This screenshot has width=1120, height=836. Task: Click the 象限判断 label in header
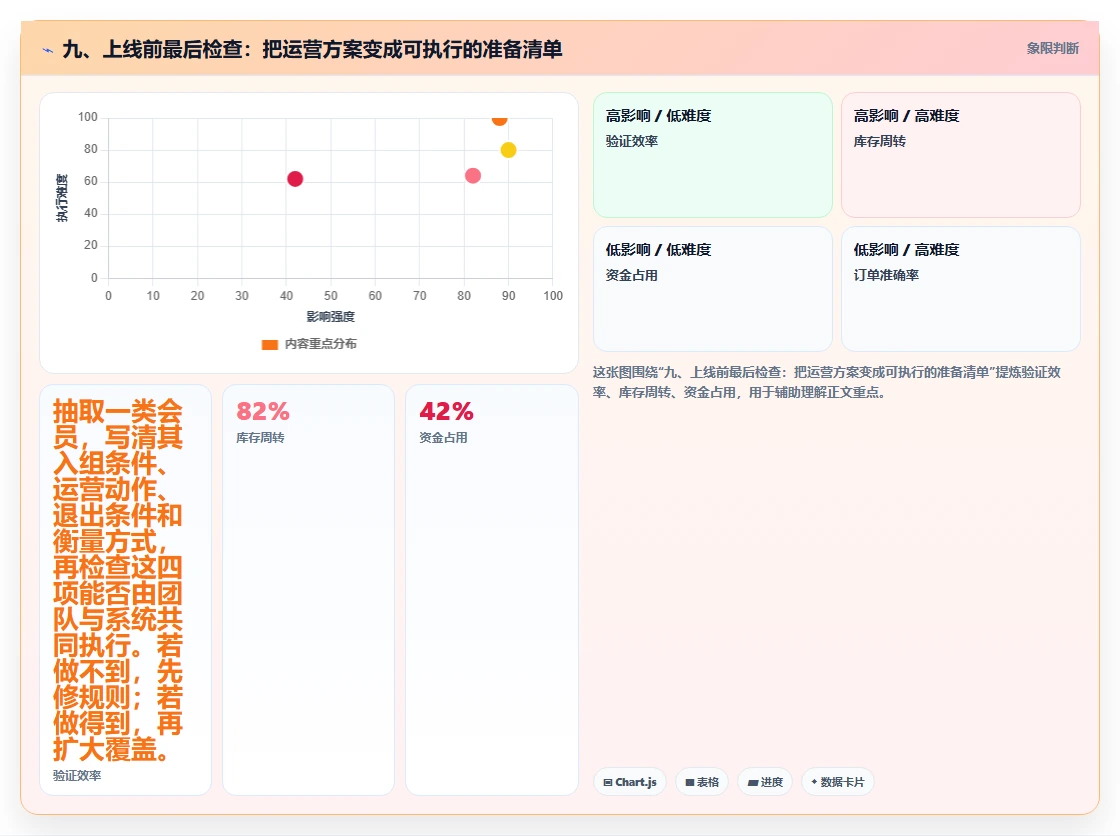[x=1052, y=48]
